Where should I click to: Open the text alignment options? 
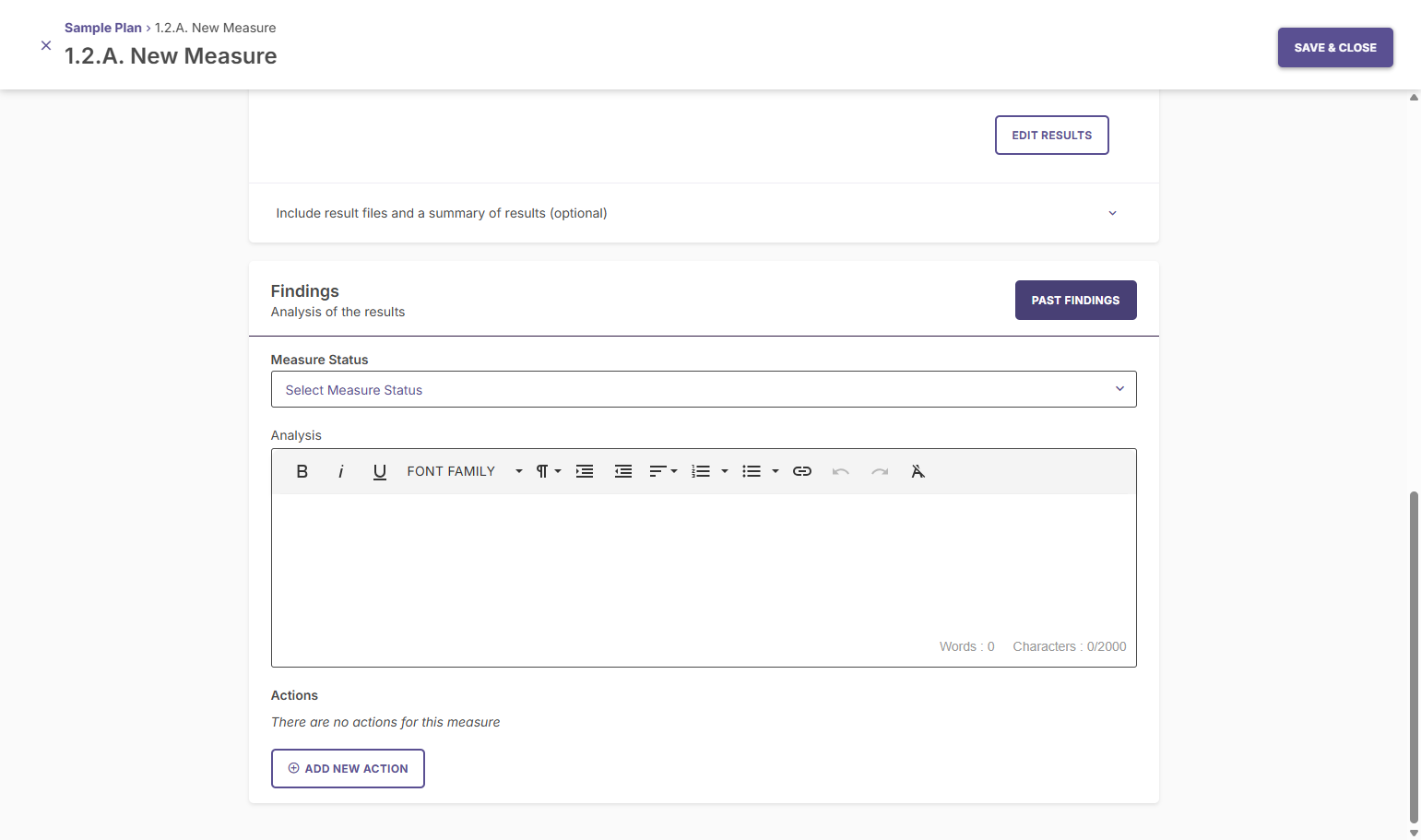663,471
